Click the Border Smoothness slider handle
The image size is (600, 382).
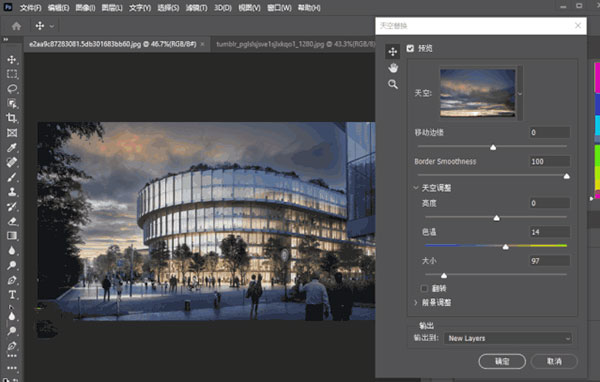566,176
